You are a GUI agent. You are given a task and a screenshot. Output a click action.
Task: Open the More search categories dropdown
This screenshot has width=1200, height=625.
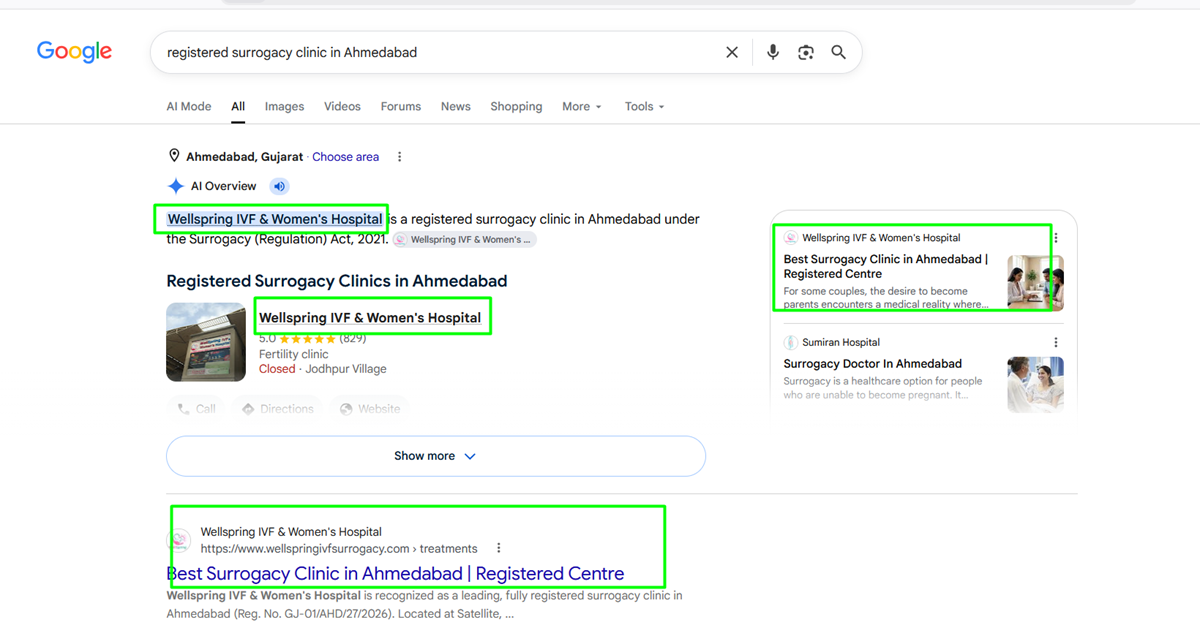(x=582, y=107)
